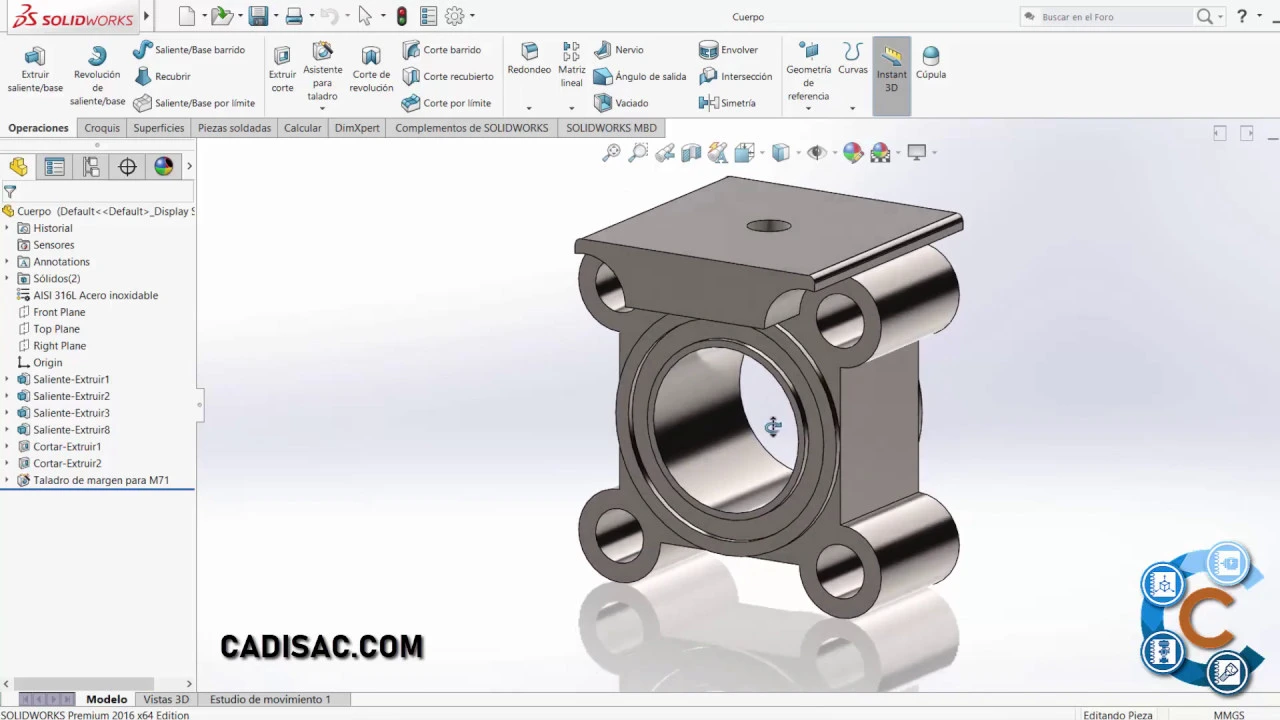The width and height of the screenshot is (1280, 720).
Task: Open the SOLIDWORKS MBD tab
Action: pos(611,128)
